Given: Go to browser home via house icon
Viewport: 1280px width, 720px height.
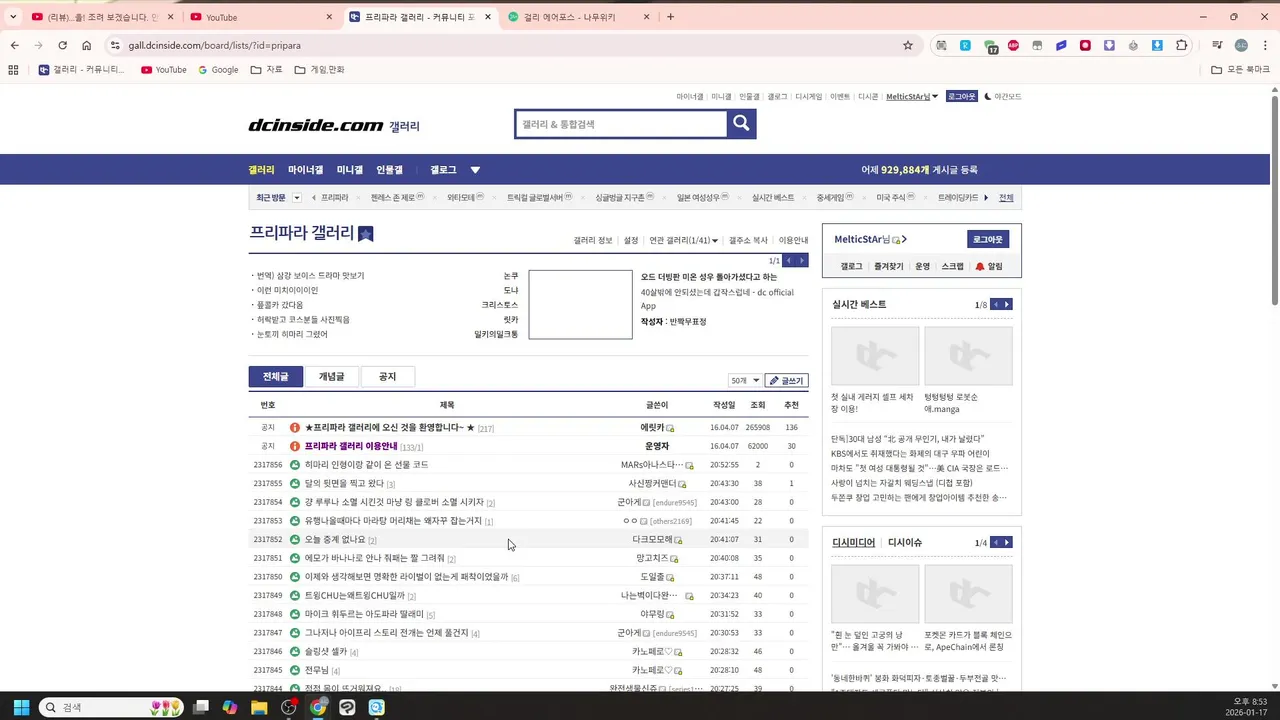Looking at the screenshot, I should click(86, 45).
